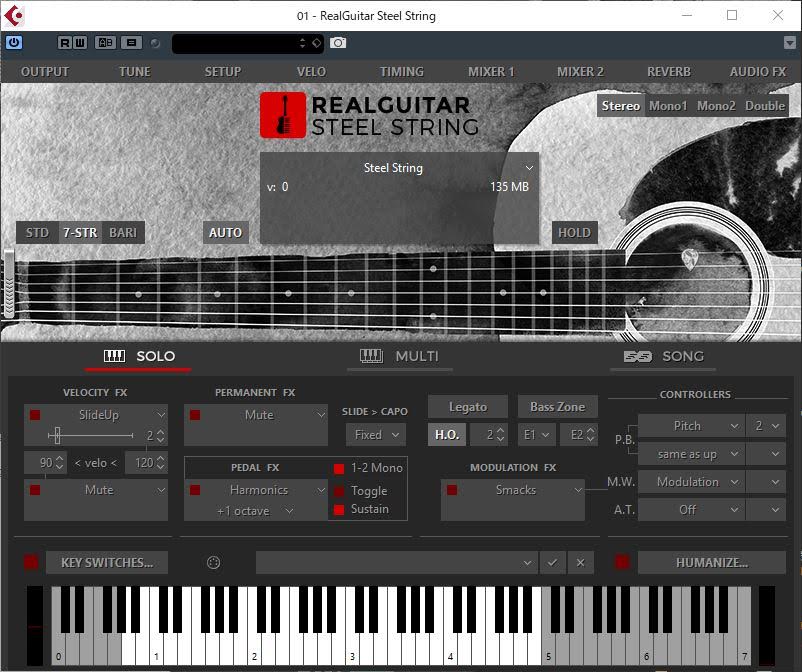The image size is (802, 672).
Task: Open the VELO tab
Action: tap(311, 72)
